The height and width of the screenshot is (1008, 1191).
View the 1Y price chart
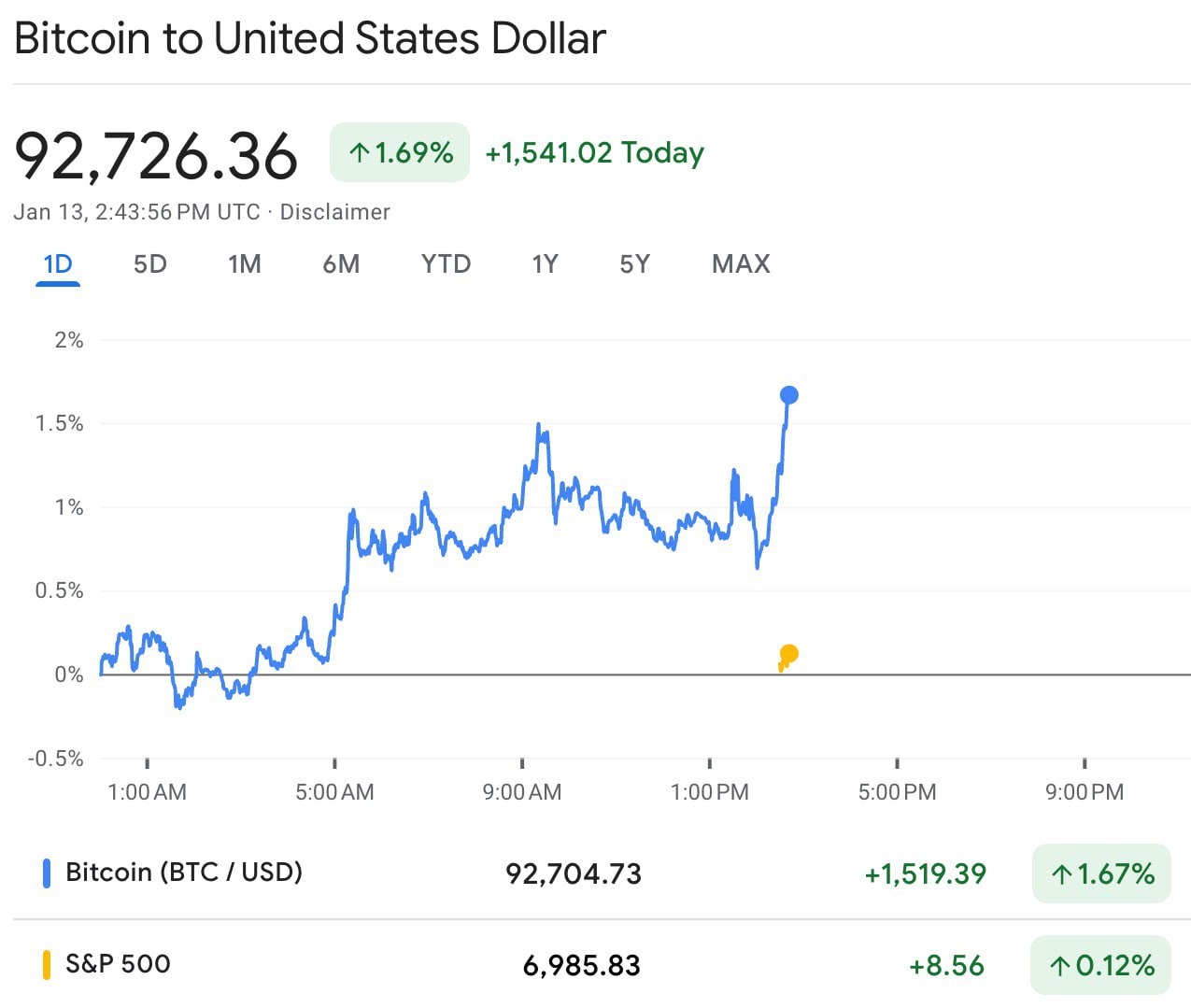click(x=545, y=264)
